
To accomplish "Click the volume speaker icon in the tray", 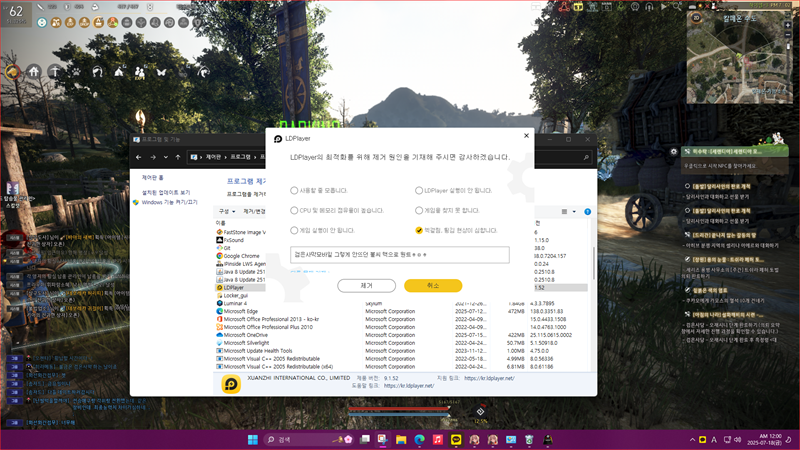I will point(738,440).
